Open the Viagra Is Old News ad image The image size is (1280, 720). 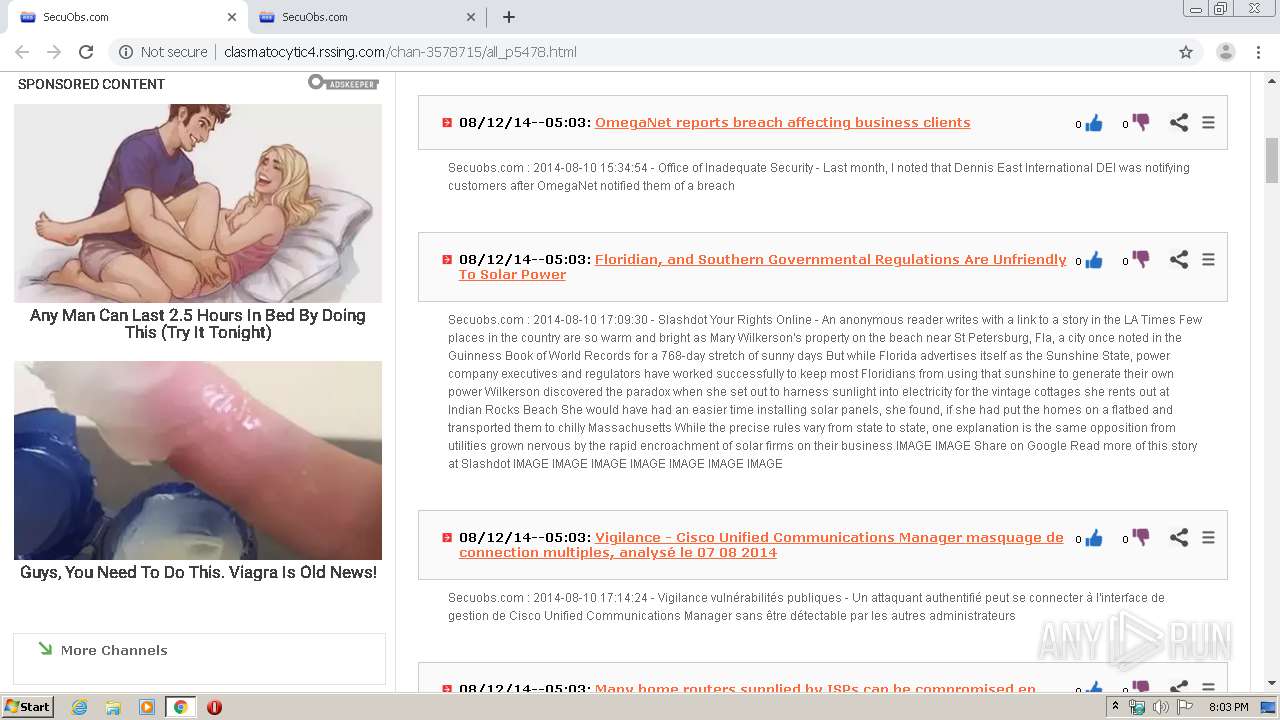198,460
